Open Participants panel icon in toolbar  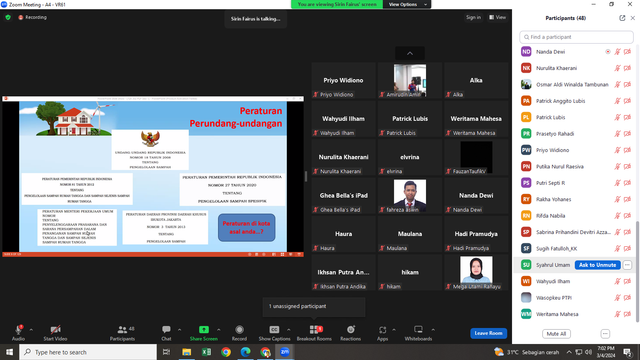tap(122, 329)
